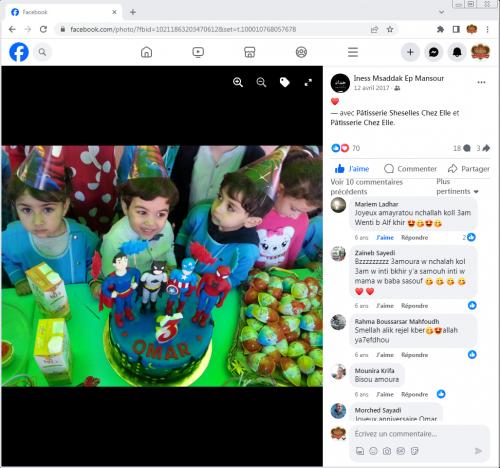
Task: Open the Groups icon
Action: (301, 52)
